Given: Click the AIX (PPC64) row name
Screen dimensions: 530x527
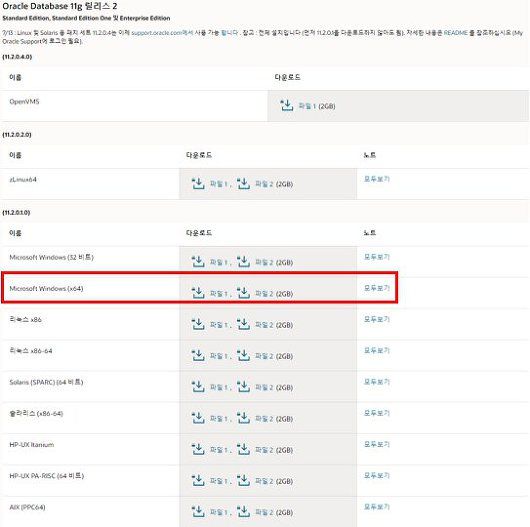Looking at the screenshot, I should point(27,507).
